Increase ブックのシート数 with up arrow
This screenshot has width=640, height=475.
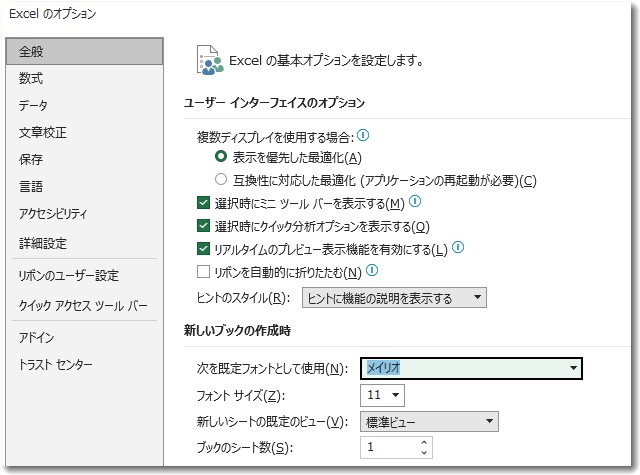pyautogui.click(x=424, y=442)
